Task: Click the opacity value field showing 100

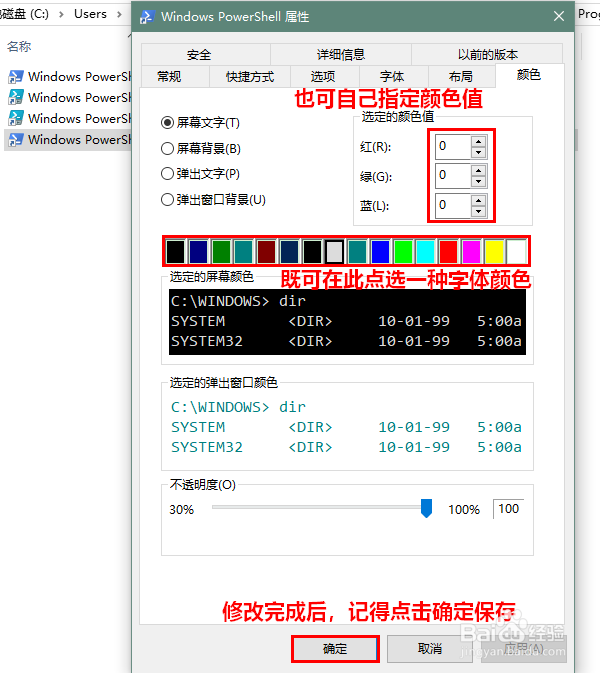Action: pos(509,509)
